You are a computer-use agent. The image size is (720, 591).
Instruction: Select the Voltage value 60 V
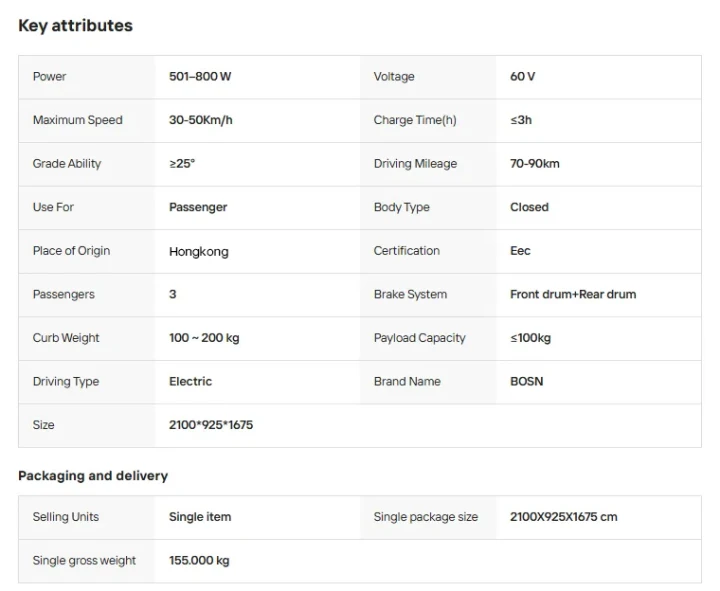pyautogui.click(x=523, y=77)
